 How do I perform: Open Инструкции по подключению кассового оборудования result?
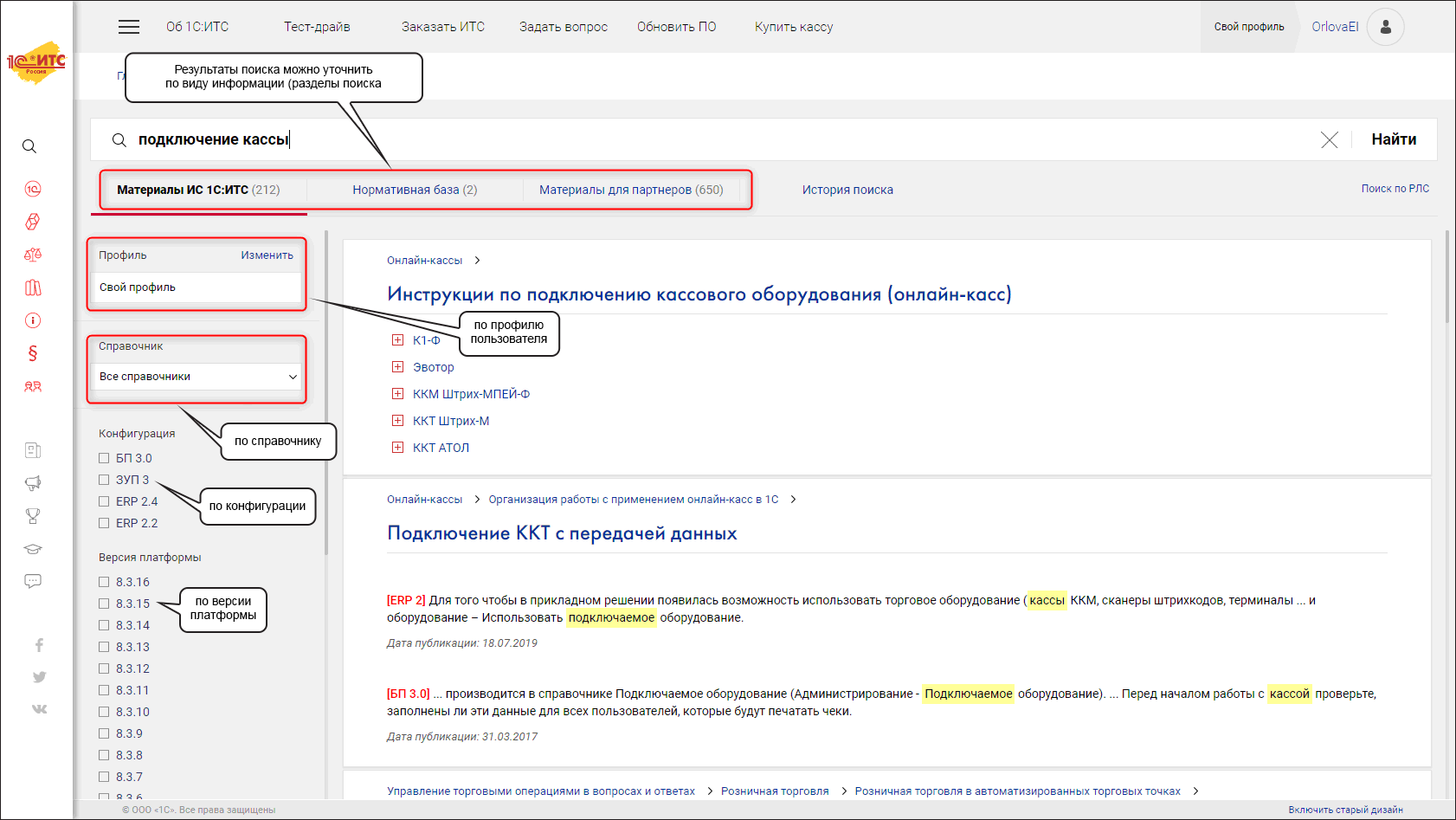(x=699, y=294)
